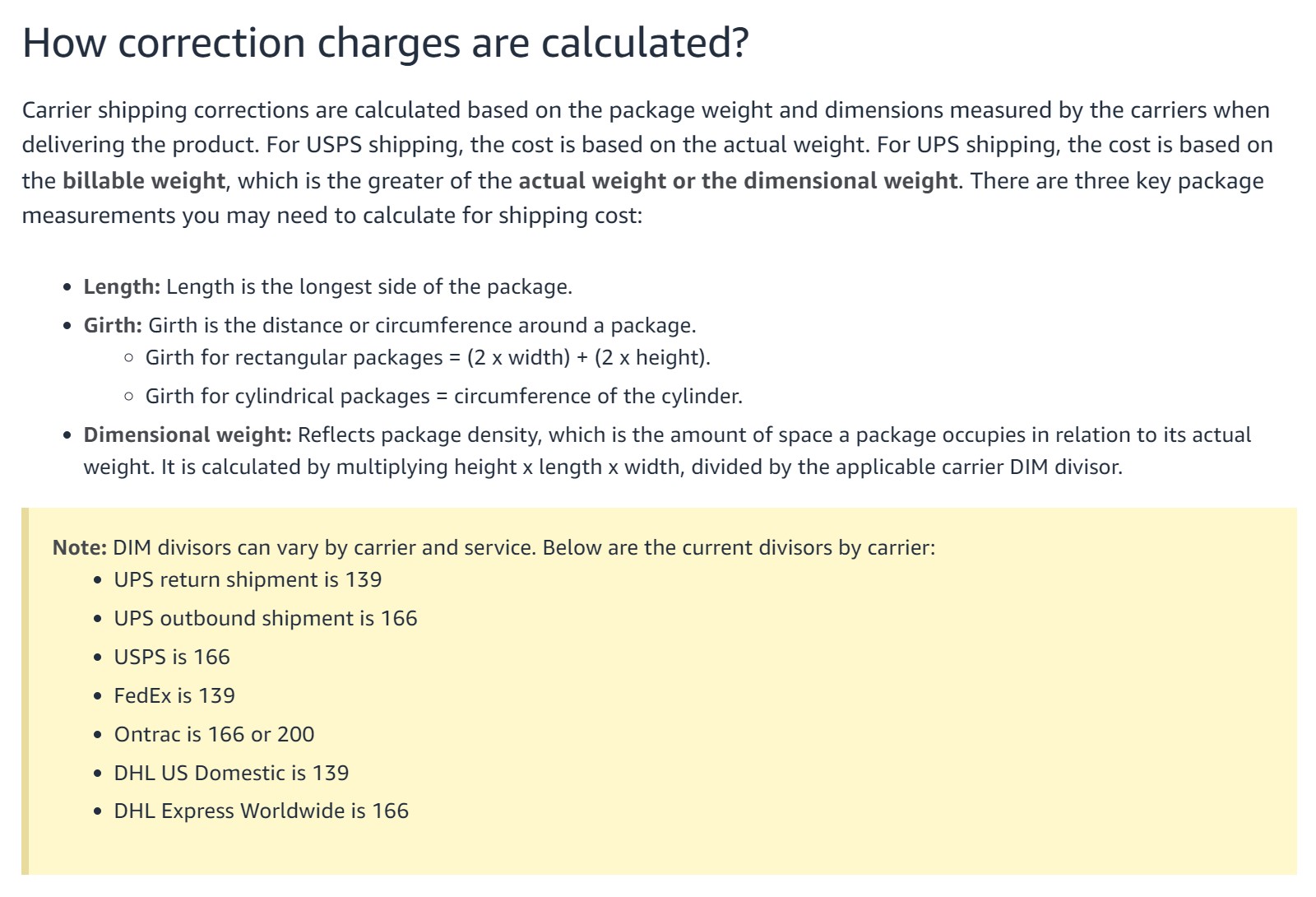Click 'actual weight or the dimensional weight' bold text
This screenshot has height=897, width=1316.
(x=738, y=181)
